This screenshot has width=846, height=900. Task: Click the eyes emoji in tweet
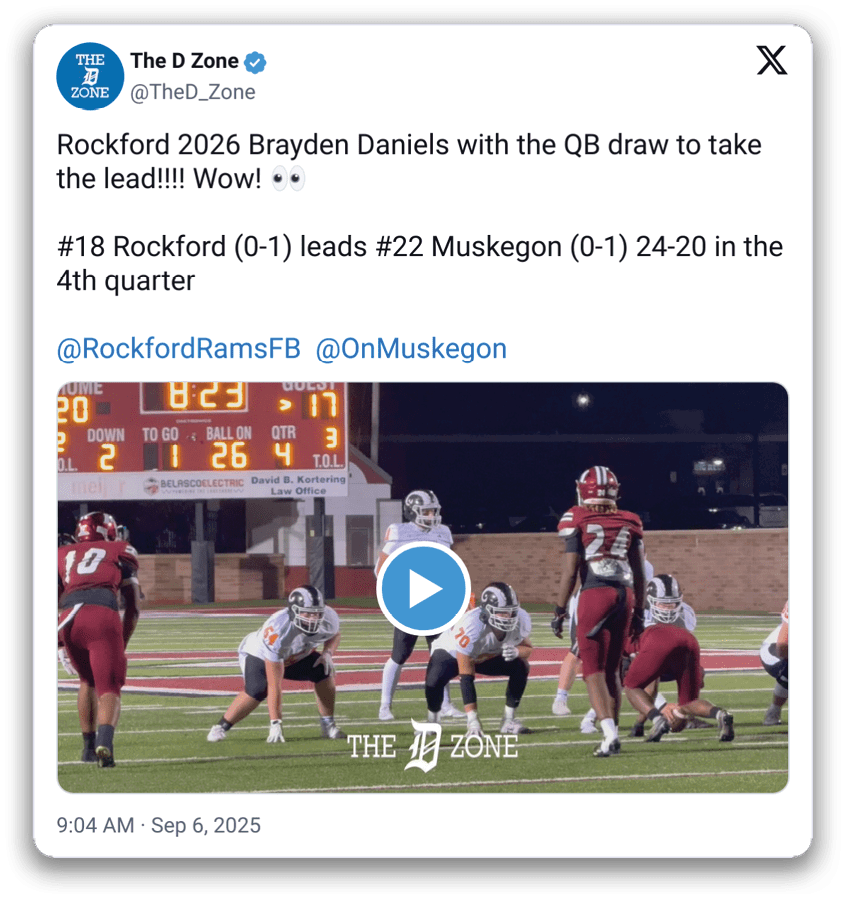point(288,180)
